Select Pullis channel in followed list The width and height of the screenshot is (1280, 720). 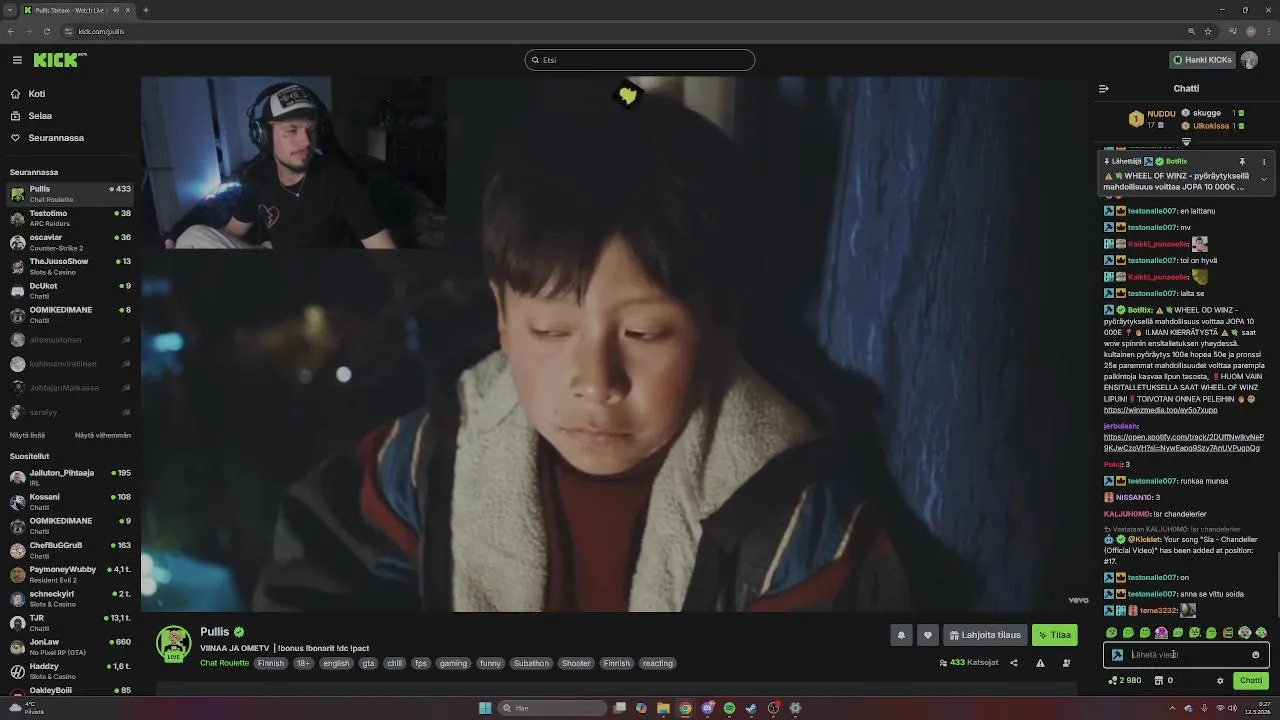click(70, 193)
